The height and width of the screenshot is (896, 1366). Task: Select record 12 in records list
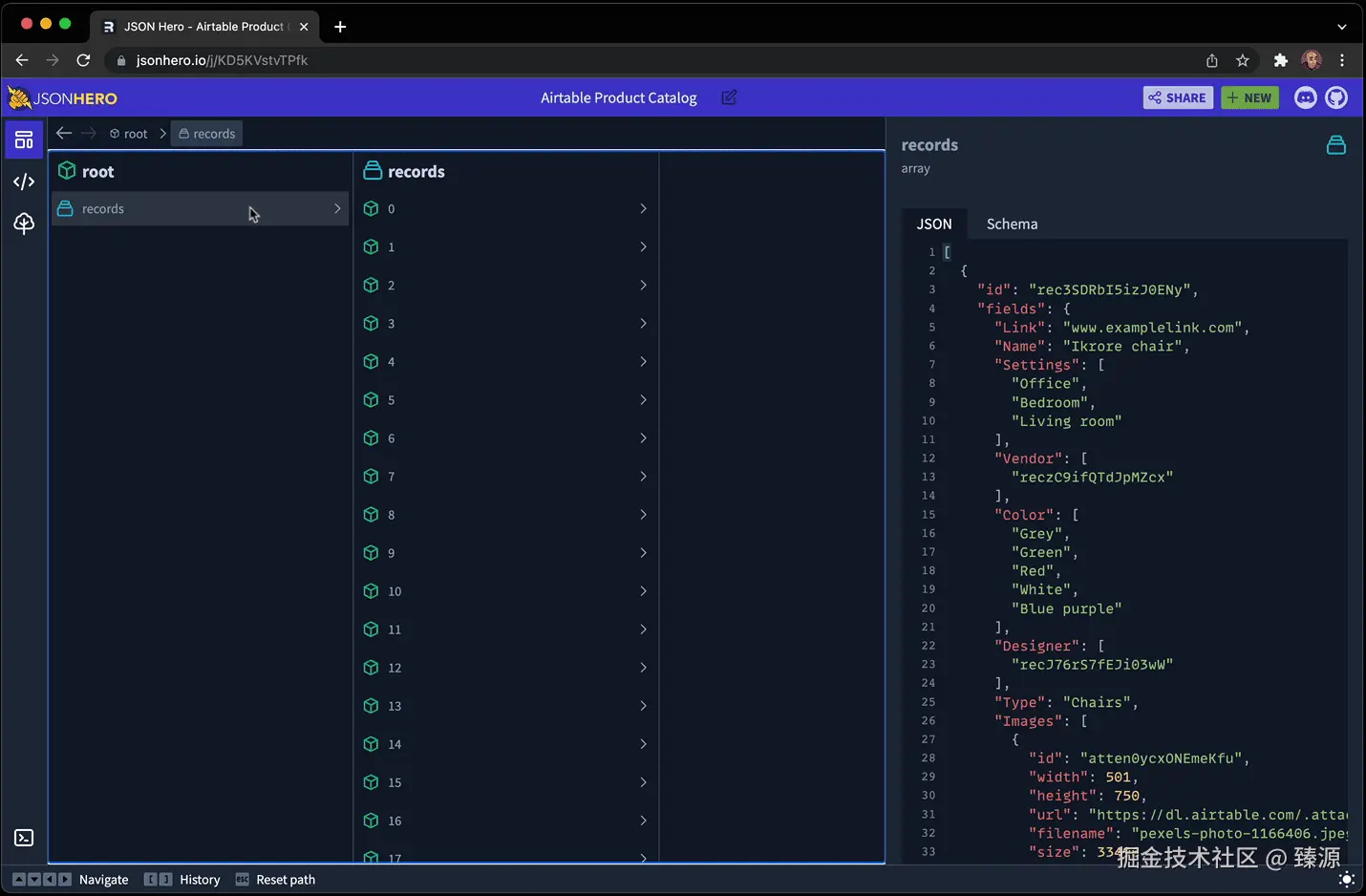click(x=505, y=668)
